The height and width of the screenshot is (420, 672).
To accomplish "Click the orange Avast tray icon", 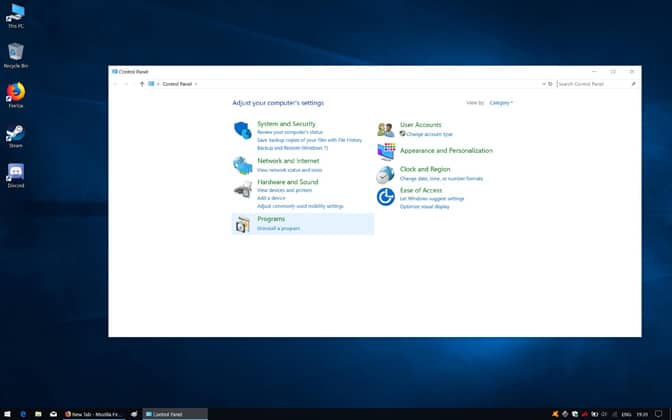I will coord(555,414).
